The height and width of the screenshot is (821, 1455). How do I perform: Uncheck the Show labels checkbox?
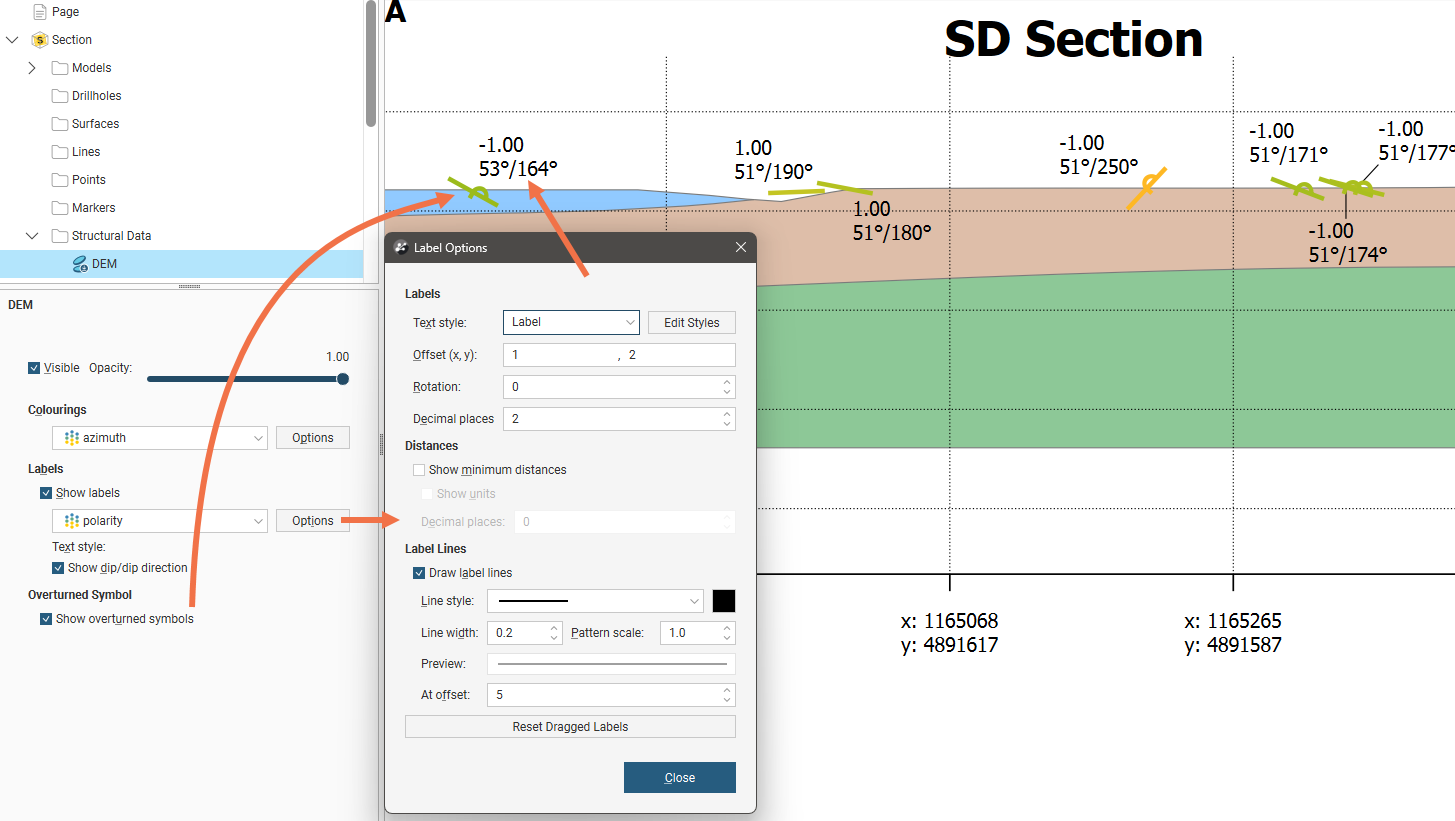click(x=46, y=493)
